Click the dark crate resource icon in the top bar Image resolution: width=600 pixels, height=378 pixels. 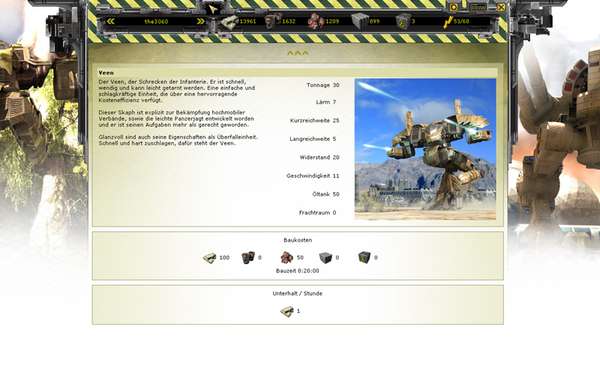click(403, 22)
